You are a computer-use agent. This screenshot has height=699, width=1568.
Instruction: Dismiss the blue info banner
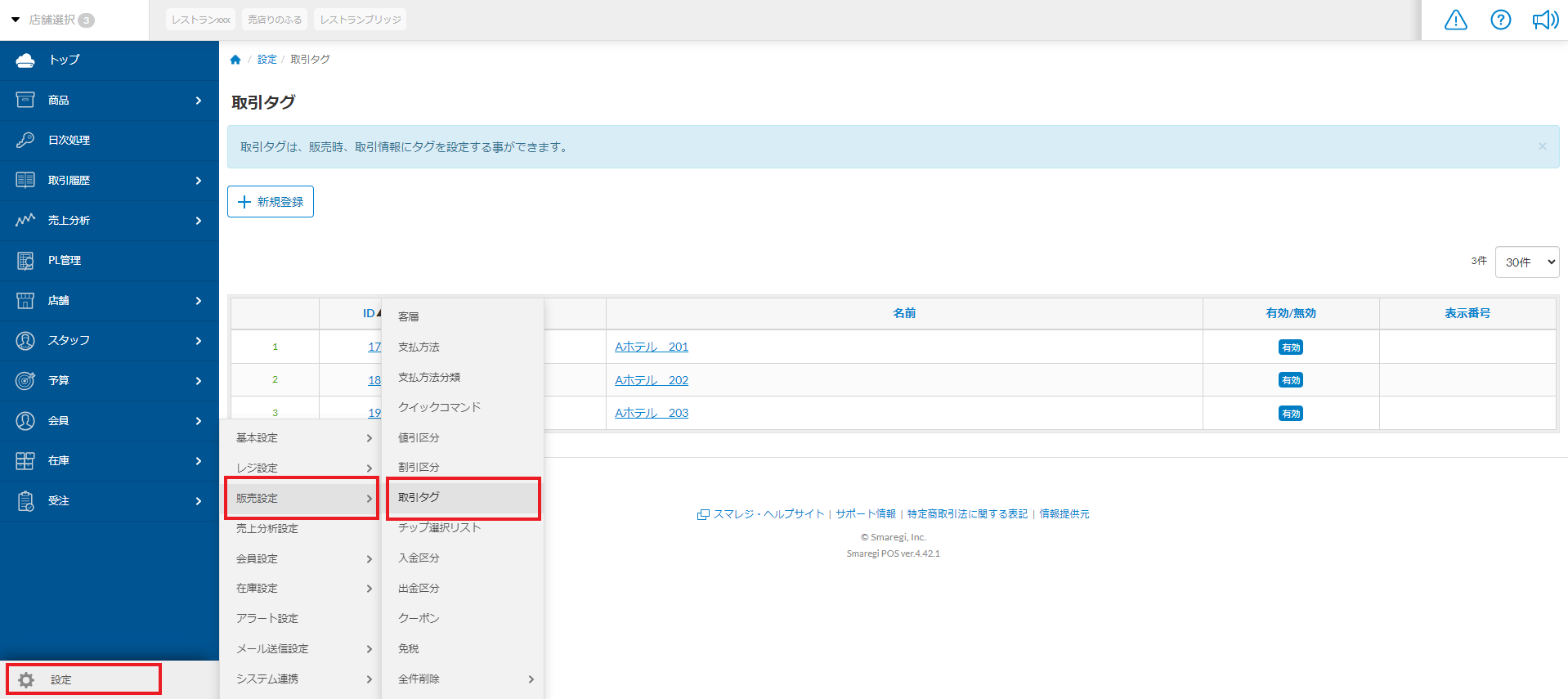point(1542,146)
